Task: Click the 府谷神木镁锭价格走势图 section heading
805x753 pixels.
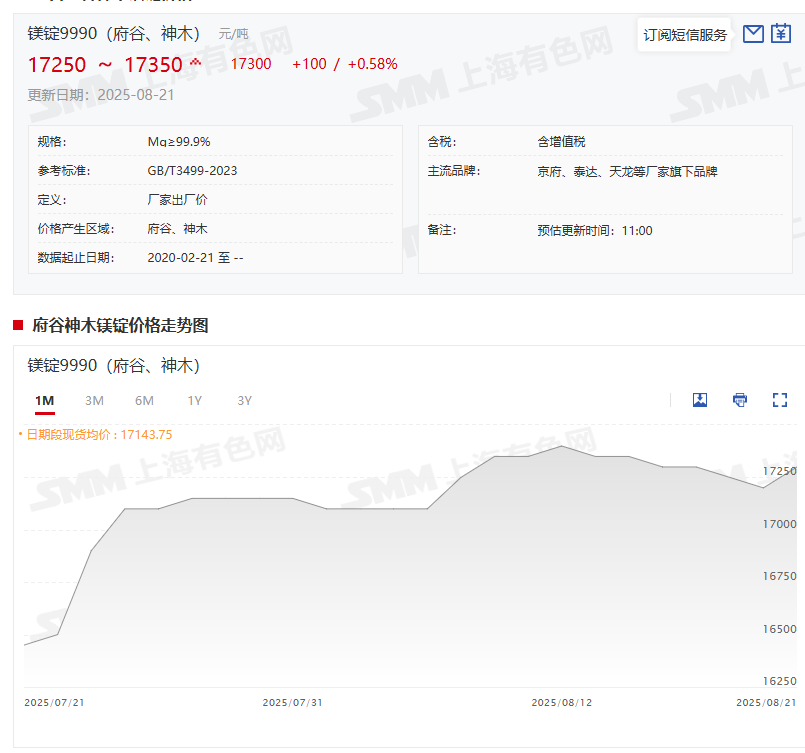Action: (x=120, y=325)
